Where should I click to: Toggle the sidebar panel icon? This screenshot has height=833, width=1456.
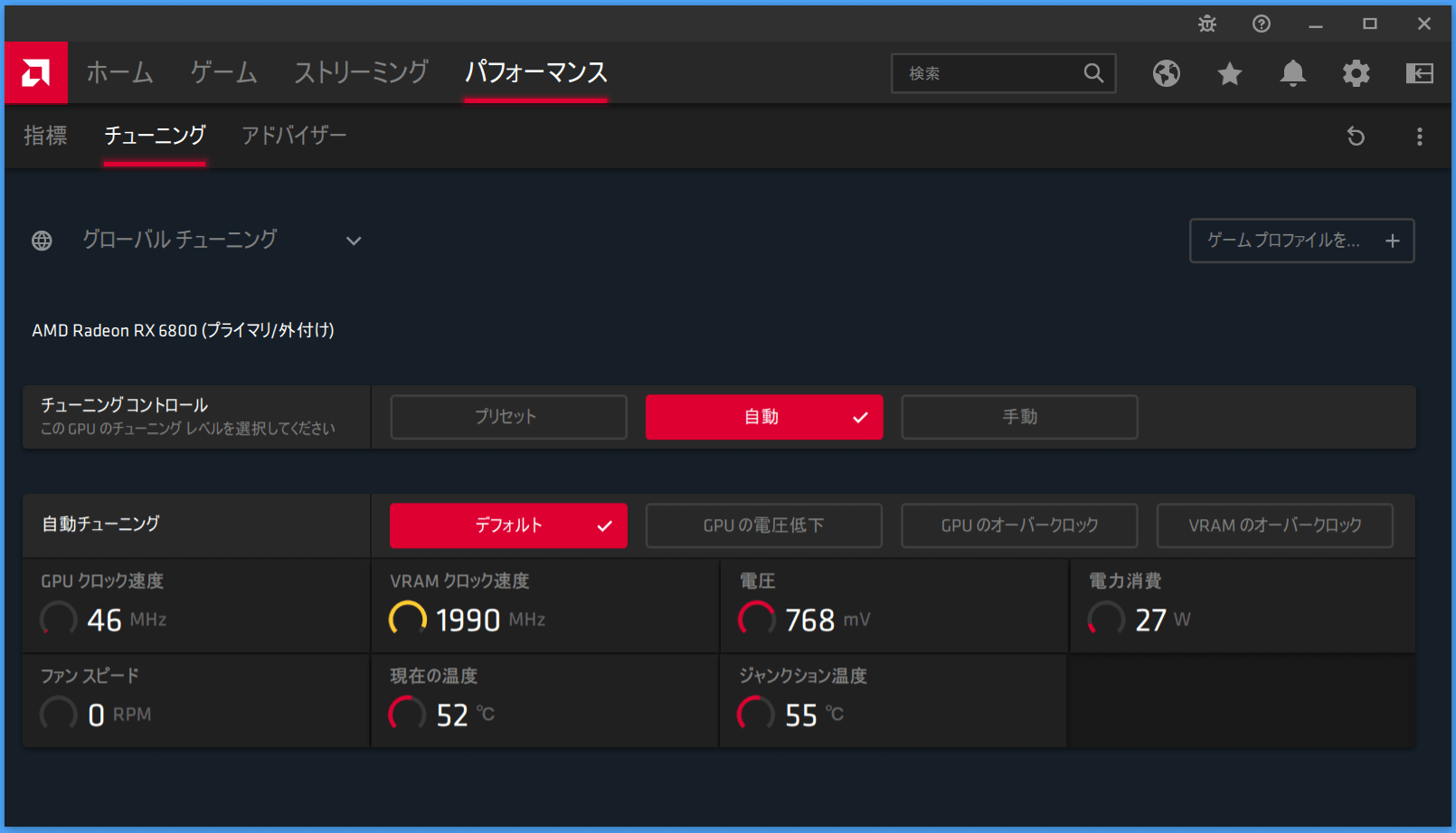[x=1420, y=73]
